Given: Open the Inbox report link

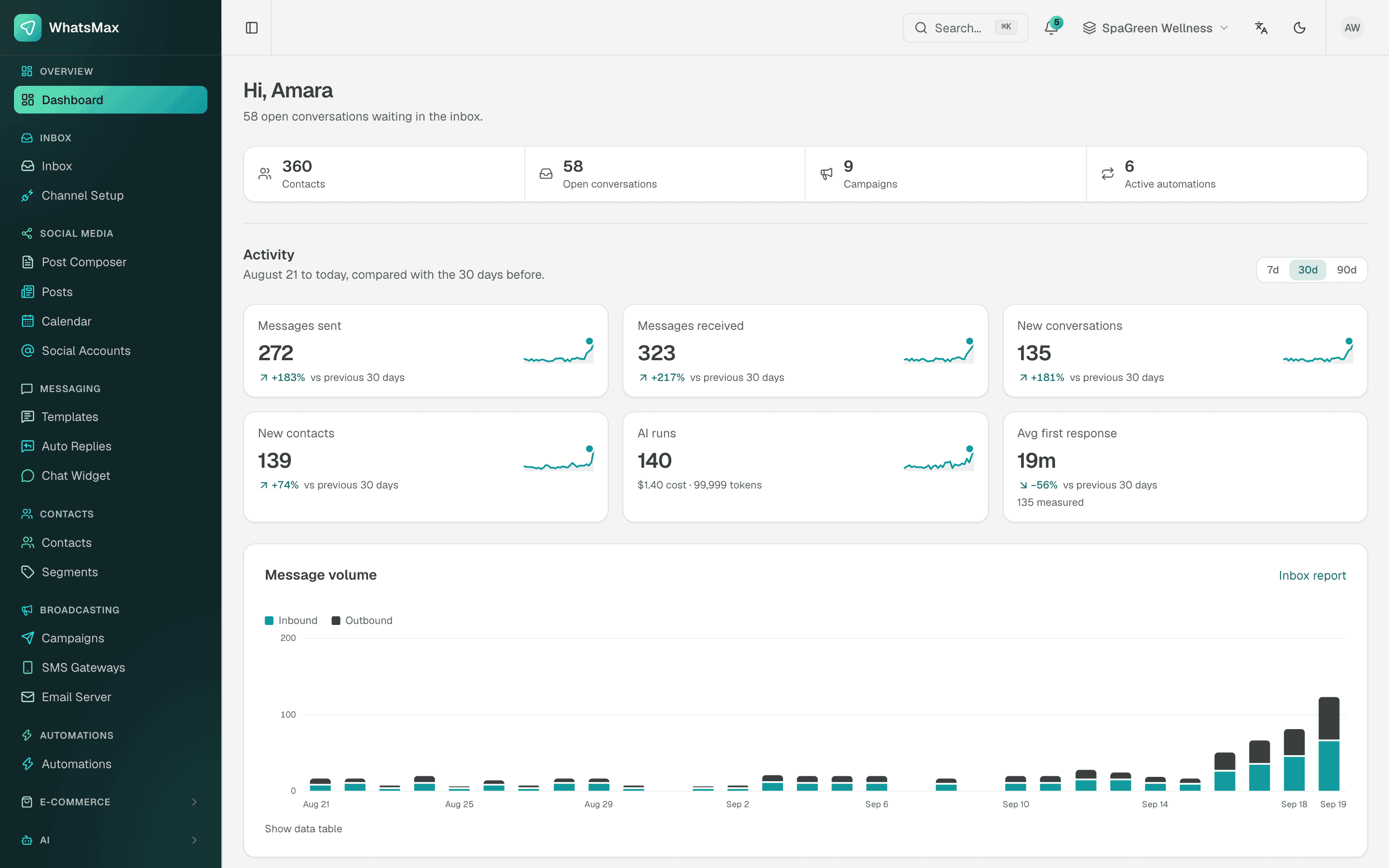Looking at the screenshot, I should click(1312, 575).
